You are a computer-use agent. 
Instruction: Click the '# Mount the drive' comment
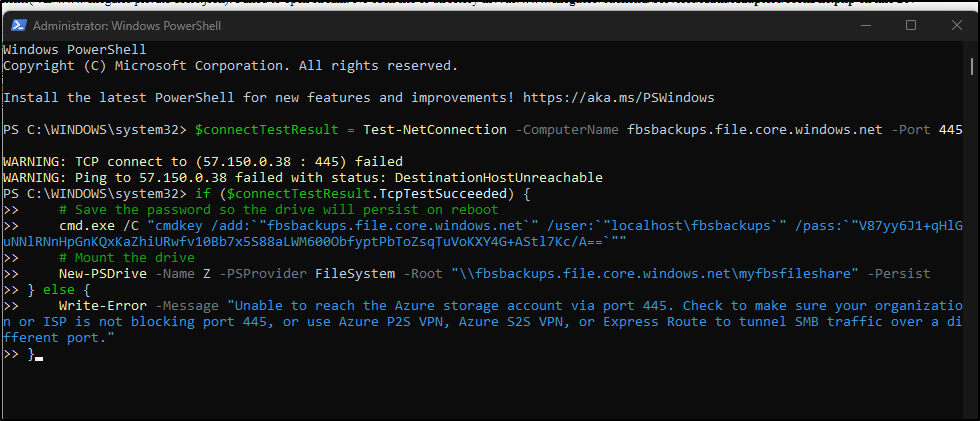[x=127, y=257]
